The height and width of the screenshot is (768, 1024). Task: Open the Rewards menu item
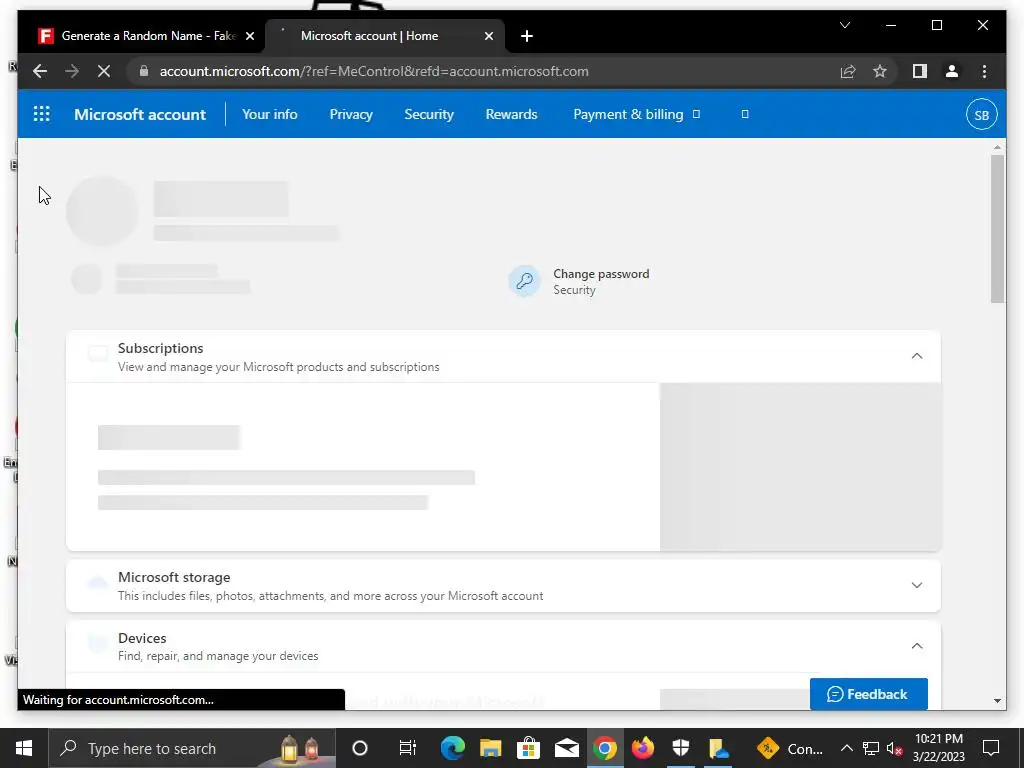(x=511, y=114)
